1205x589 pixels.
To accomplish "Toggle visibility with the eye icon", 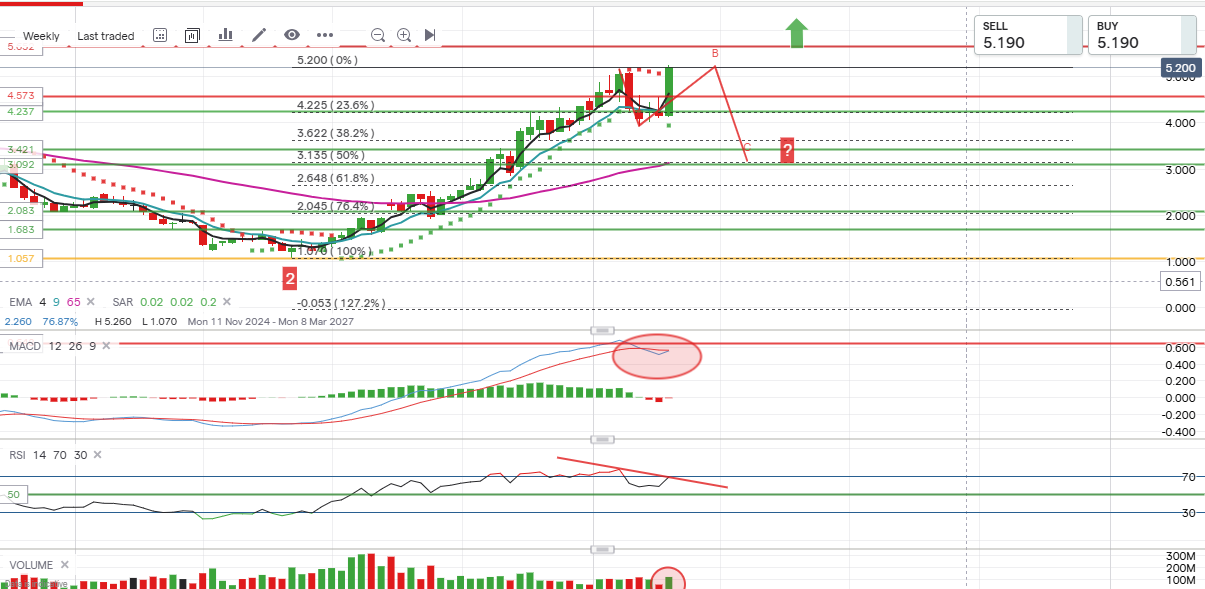I will click(x=291, y=35).
